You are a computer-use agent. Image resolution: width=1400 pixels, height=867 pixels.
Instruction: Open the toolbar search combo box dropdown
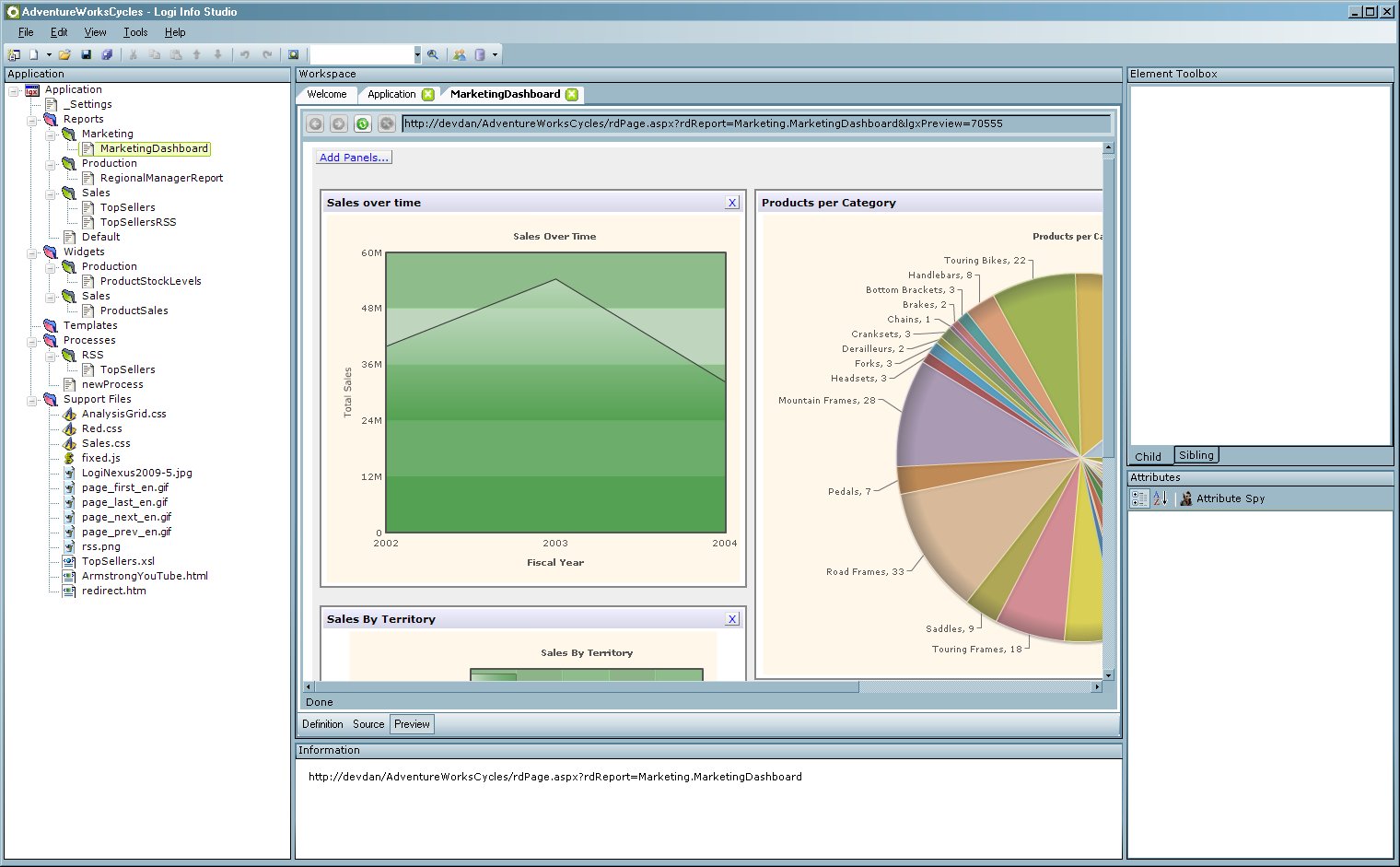click(x=417, y=54)
